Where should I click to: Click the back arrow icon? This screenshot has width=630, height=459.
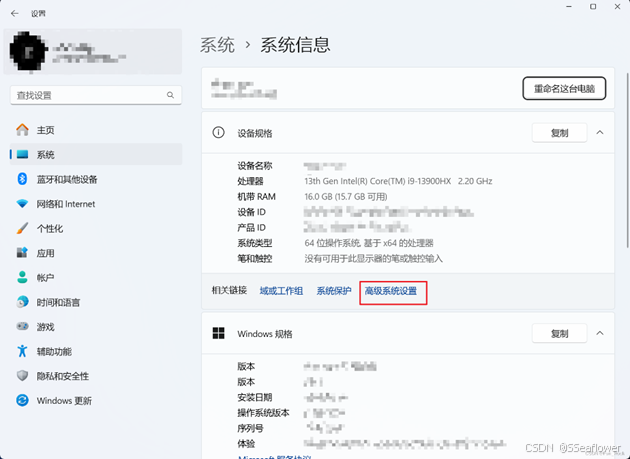click(x=15, y=14)
